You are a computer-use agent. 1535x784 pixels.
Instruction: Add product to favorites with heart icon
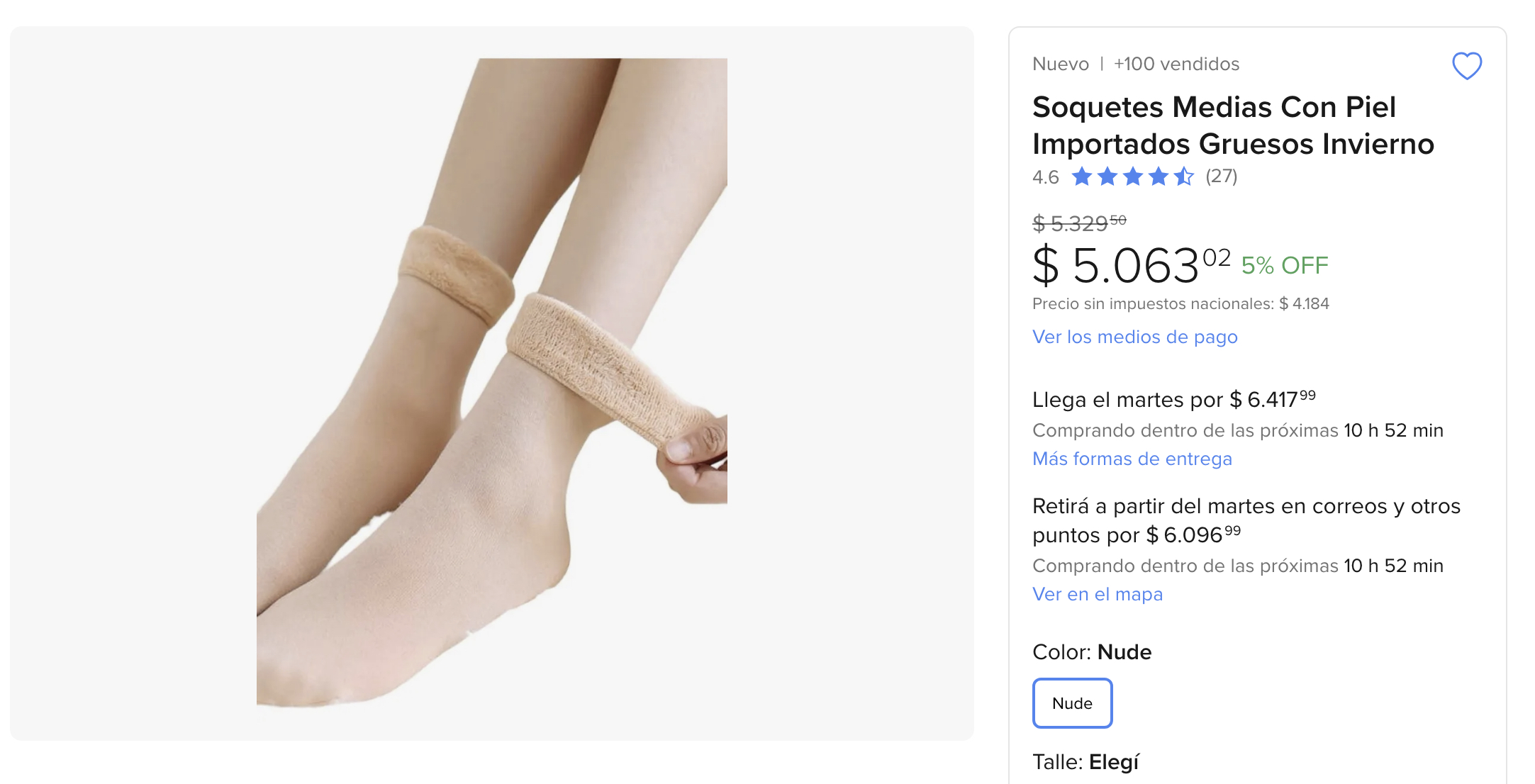click(x=1466, y=66)
